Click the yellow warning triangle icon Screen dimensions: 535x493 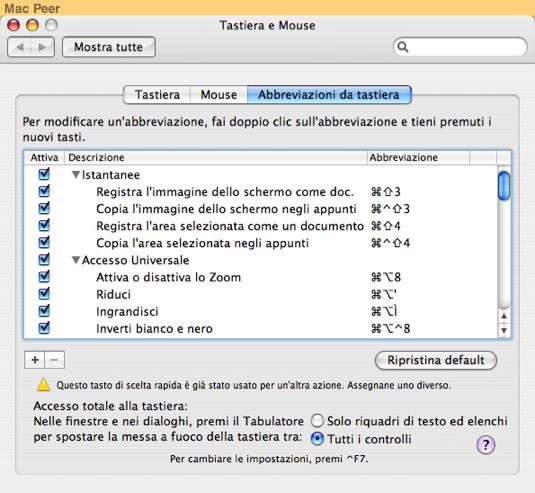click(44, 385)
